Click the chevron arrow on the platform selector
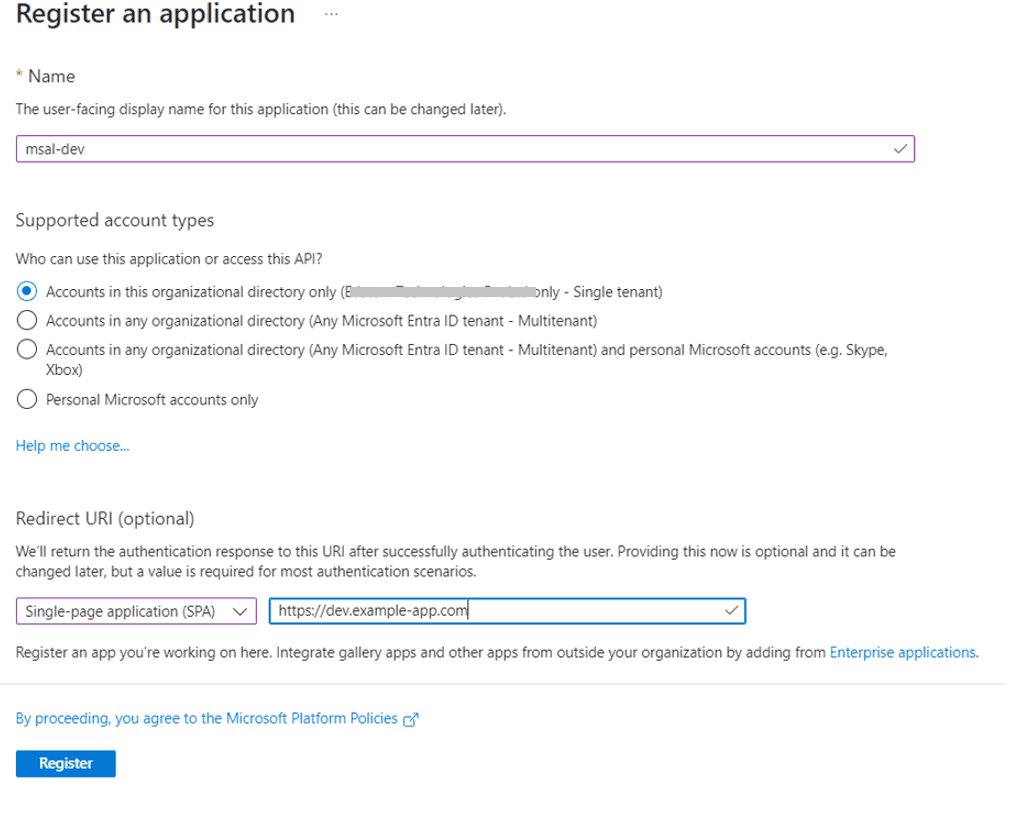Screen dimensions: 1015x831 [238, 611]
